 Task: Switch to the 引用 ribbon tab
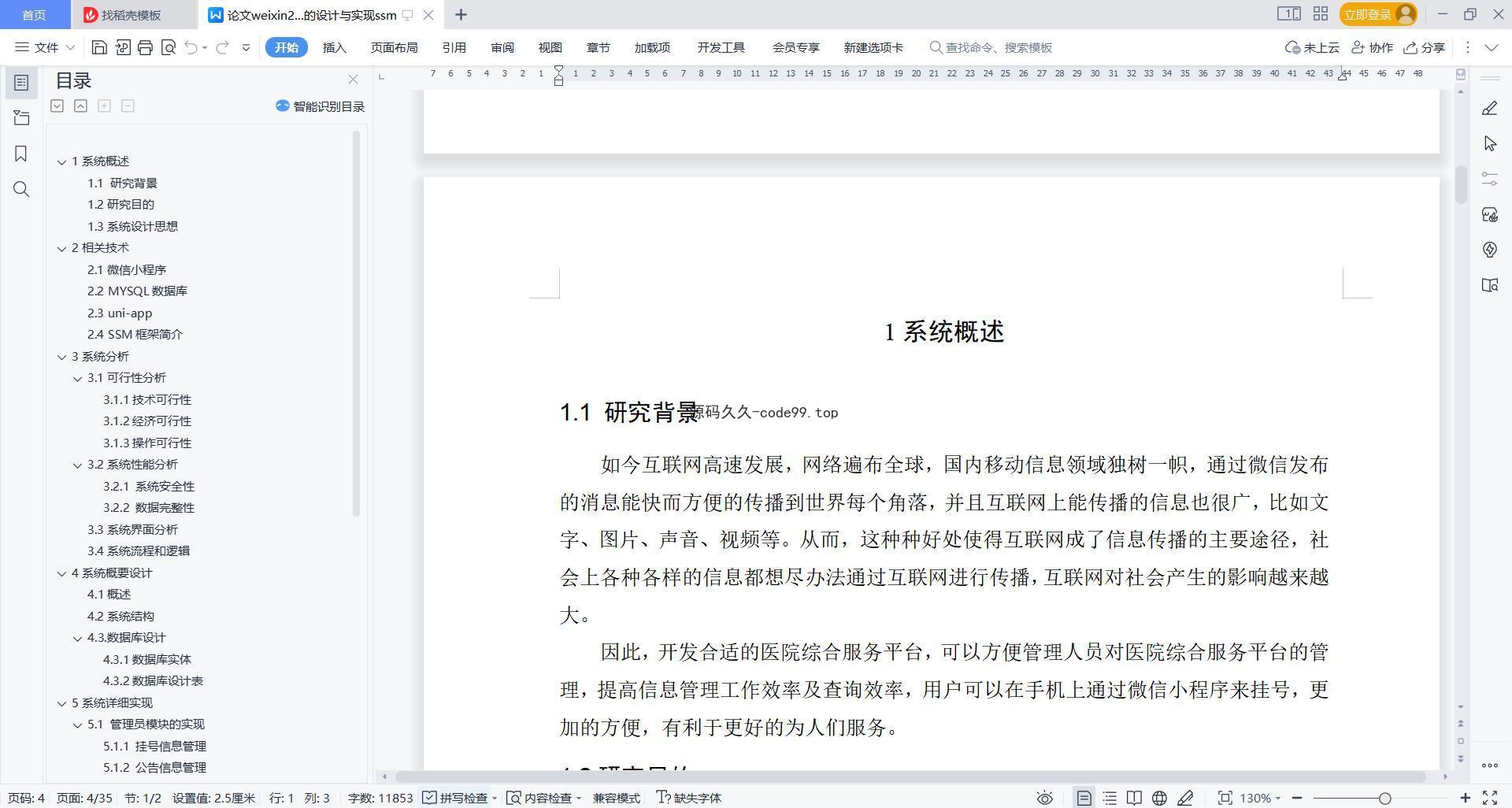pyautogui.click(x=454, y=47)
